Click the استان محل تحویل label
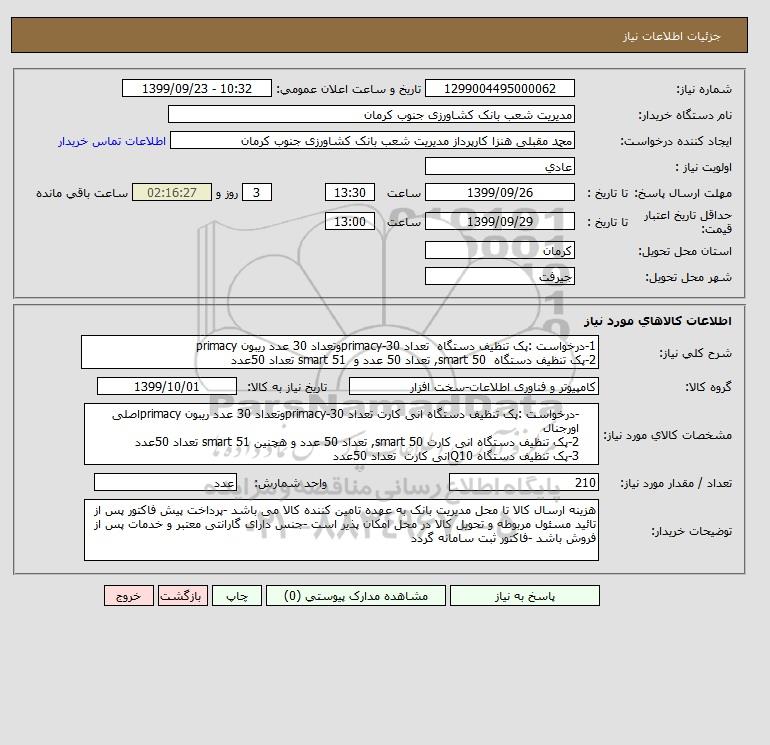This screenshot has height=745, width=770. click(685, 251)
